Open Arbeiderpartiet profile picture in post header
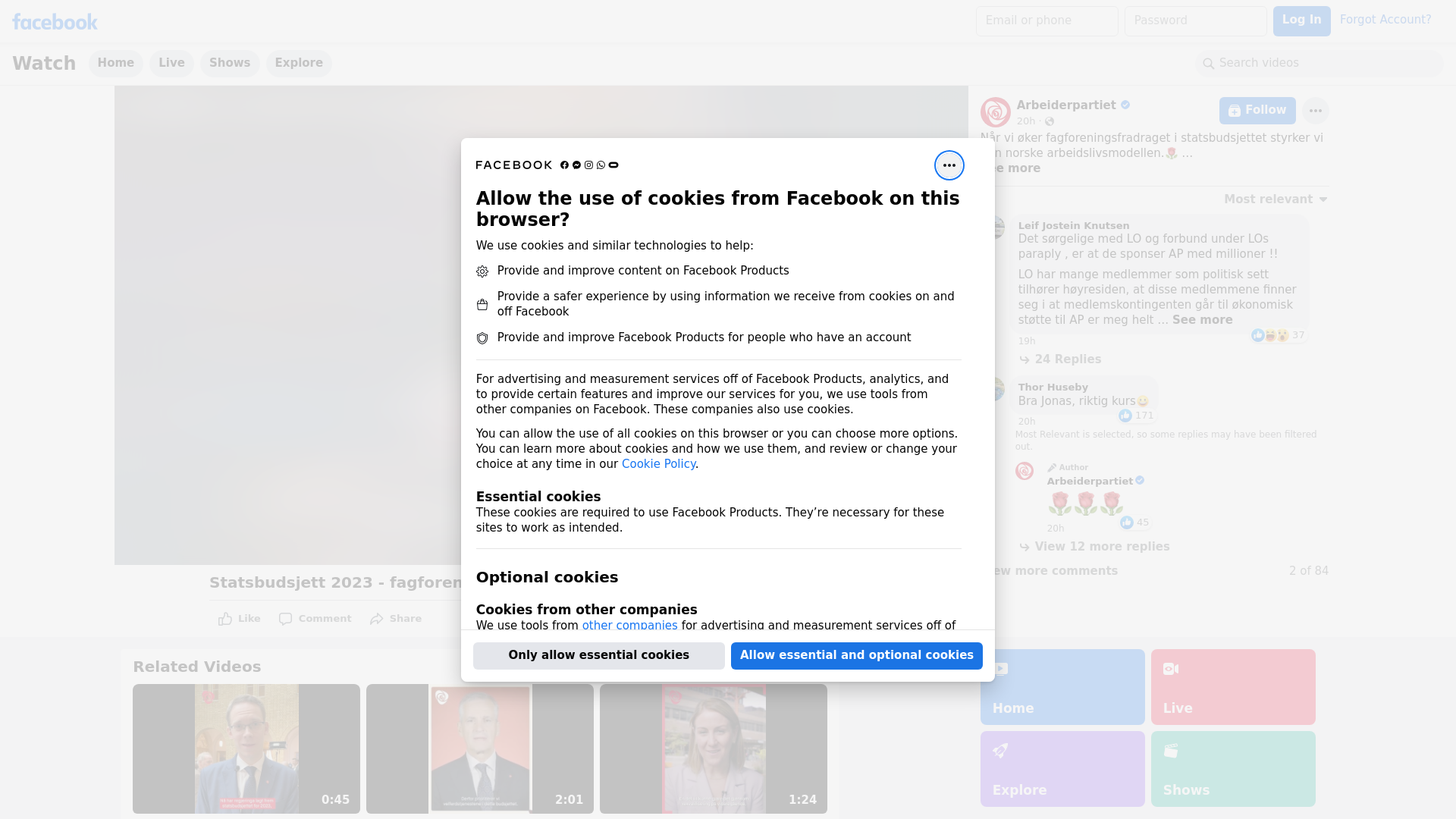This screenshot has width=1456, height=819. click(995, 112)
